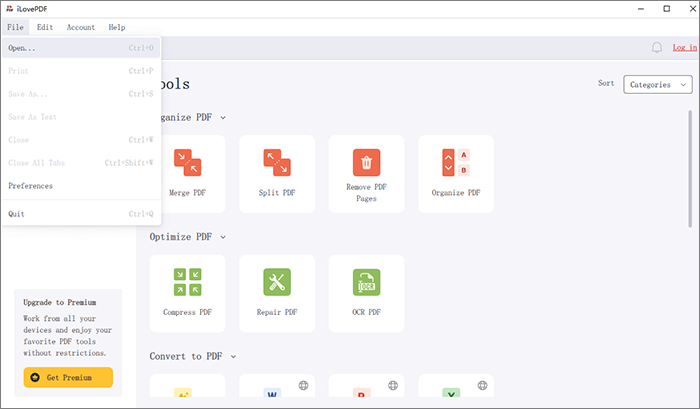Open the Excel to PDF card
Screen dimensions: 700x409
tap(456, 386)
